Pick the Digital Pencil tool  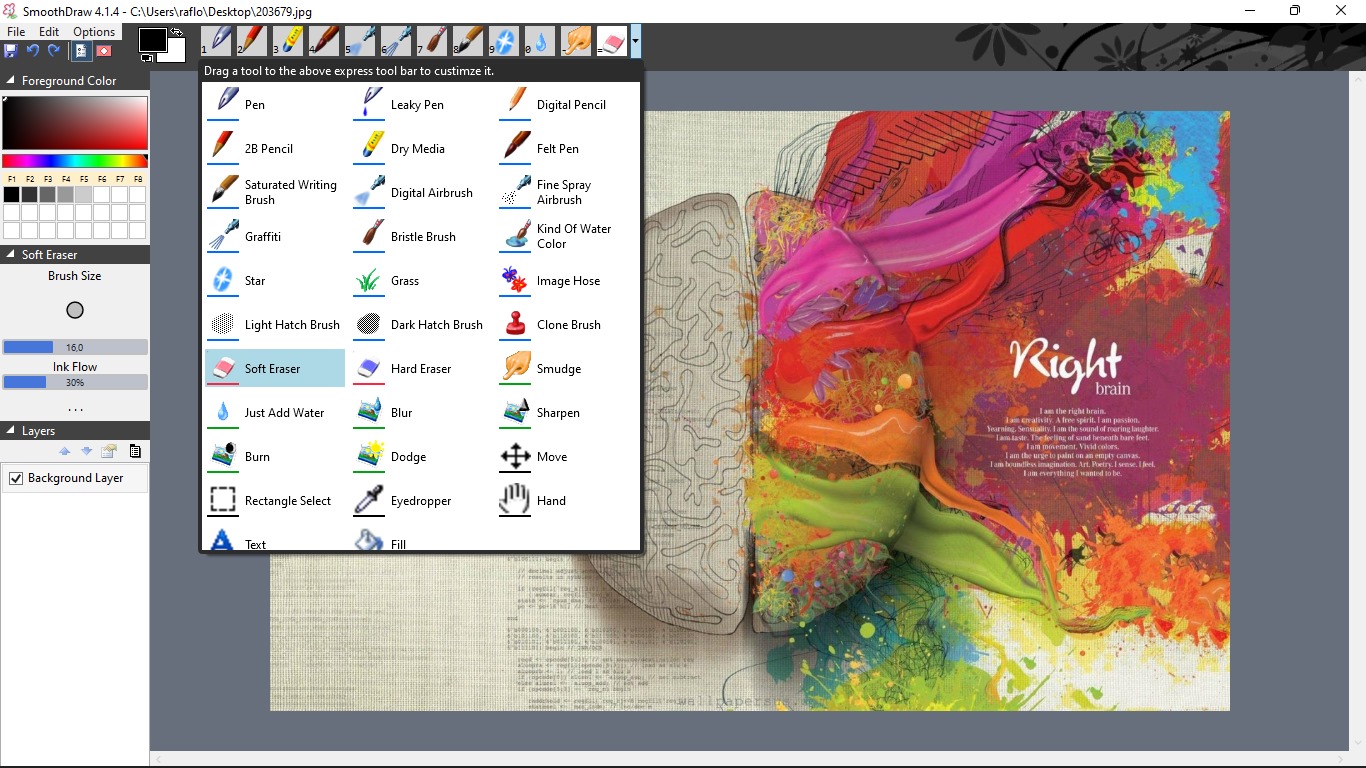(x=566, y=104)
